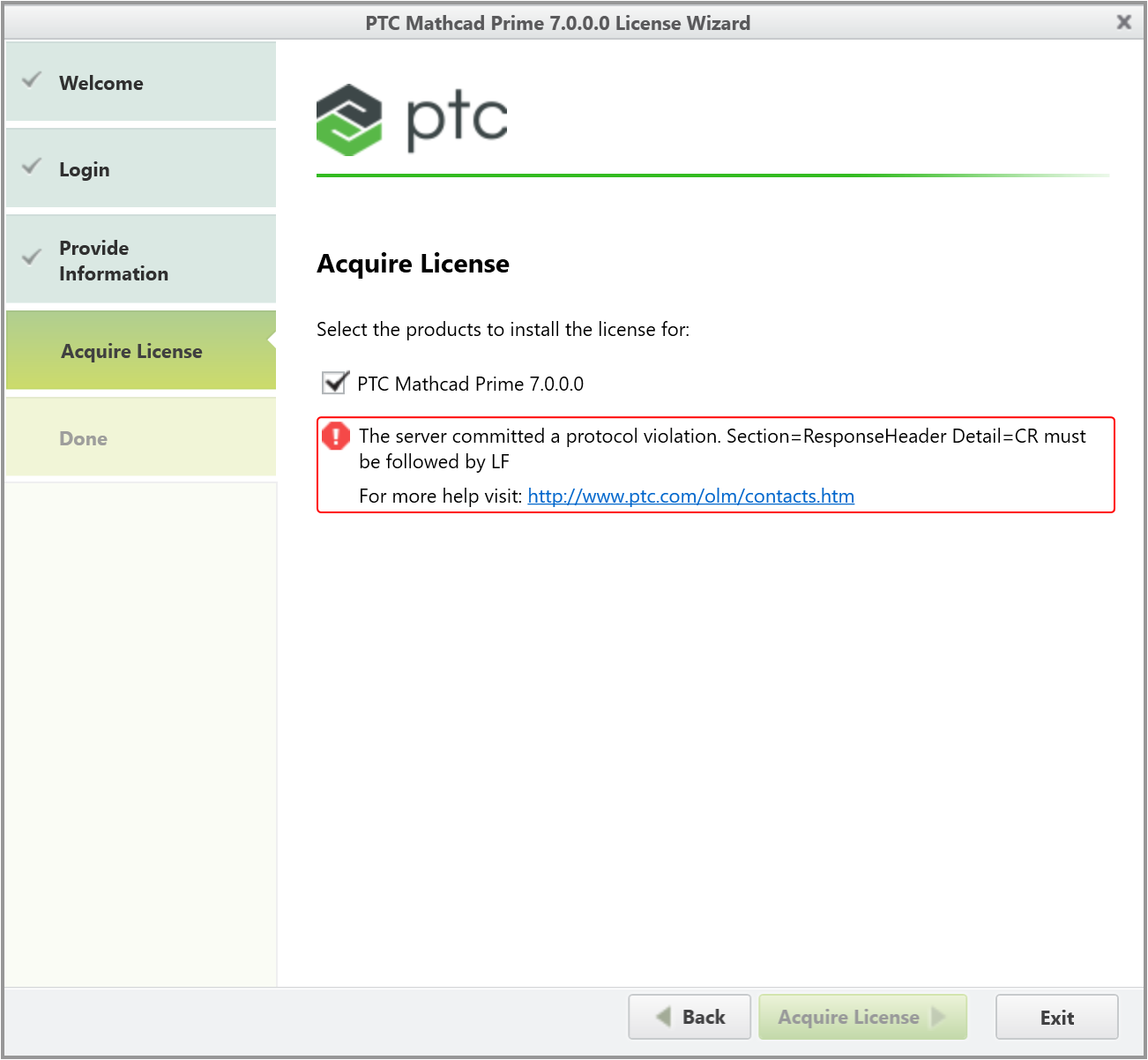Enable licensing for PTC Mathcad Prime
The width and height of the screenshot is (1148, 1060).
coord(333,383)
